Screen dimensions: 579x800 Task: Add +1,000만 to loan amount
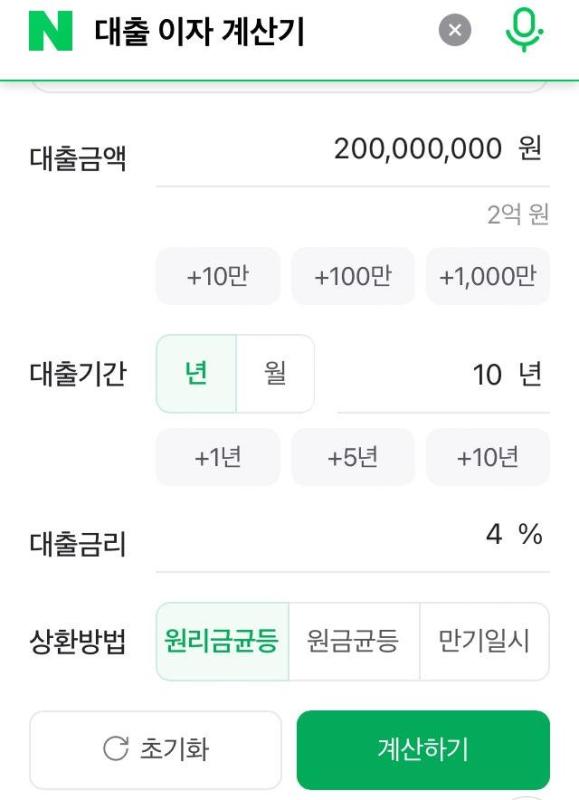click(488, 276)
